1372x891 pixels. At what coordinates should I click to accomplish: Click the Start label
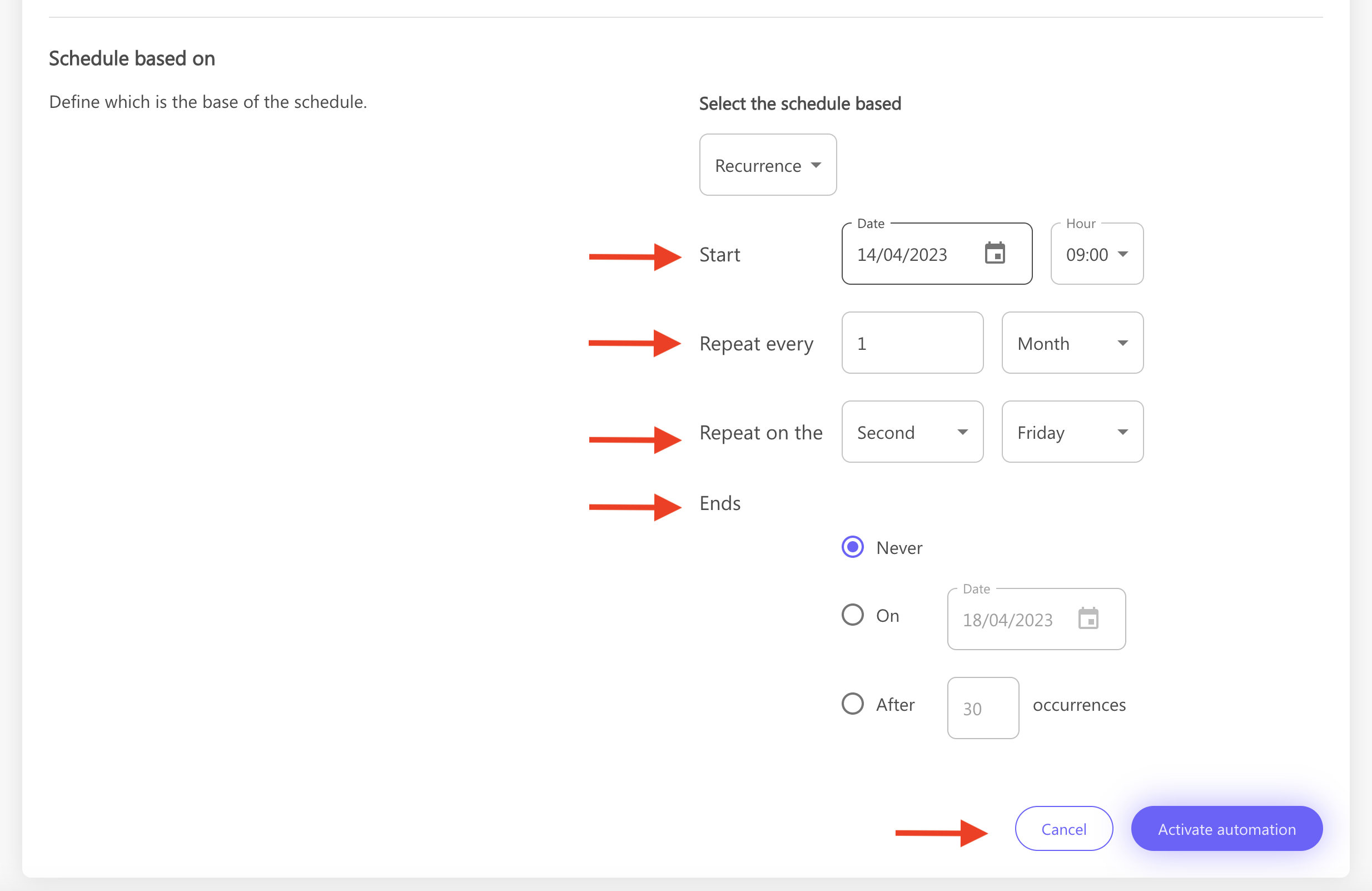[x=719, y=254]
